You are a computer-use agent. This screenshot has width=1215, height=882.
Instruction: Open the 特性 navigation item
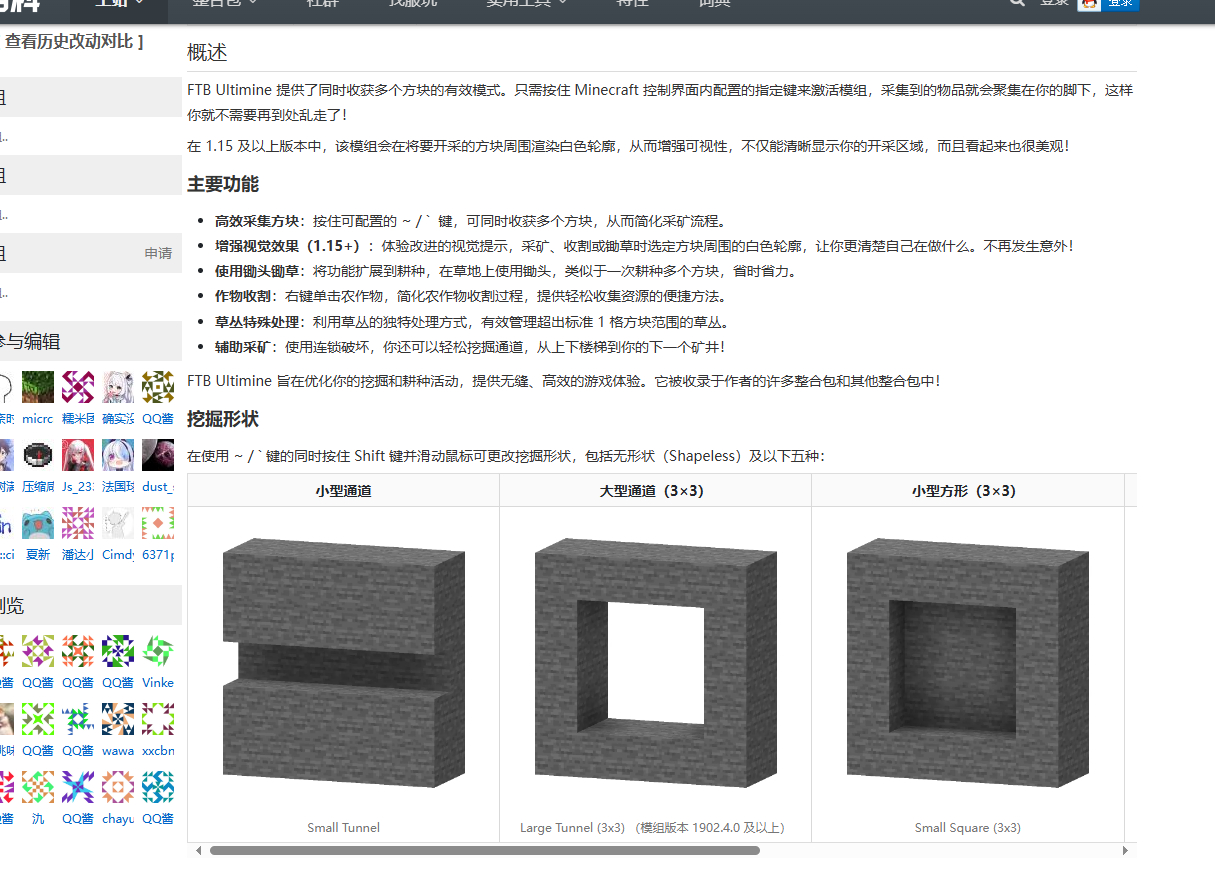(x=632, y=4)
